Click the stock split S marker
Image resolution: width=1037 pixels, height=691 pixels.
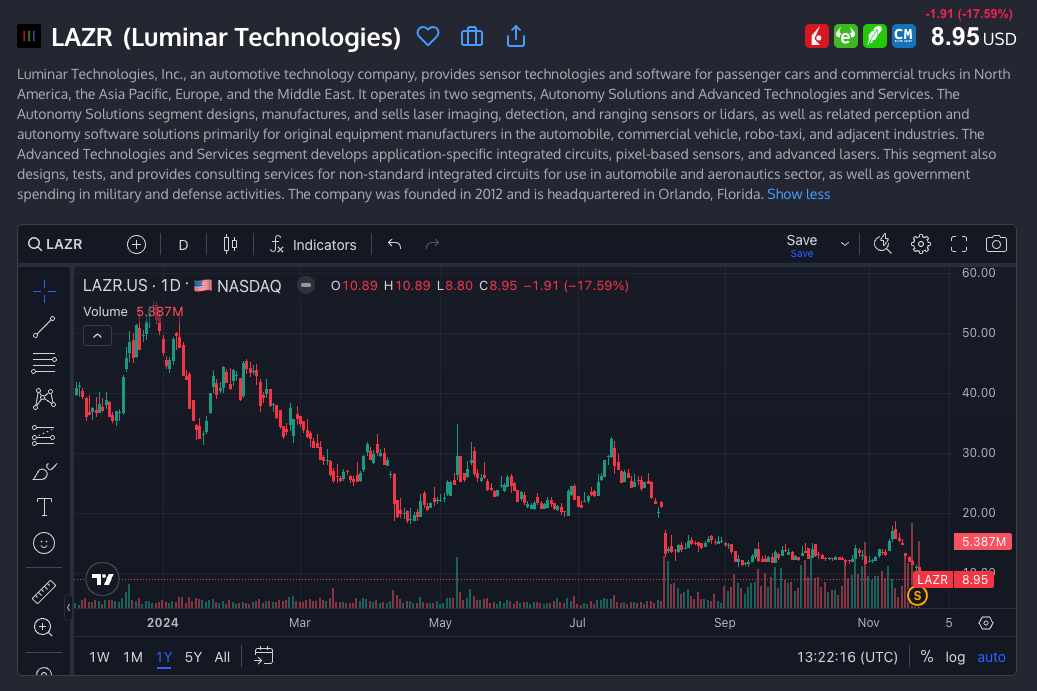pyautogui.click(x=917, y=596)
